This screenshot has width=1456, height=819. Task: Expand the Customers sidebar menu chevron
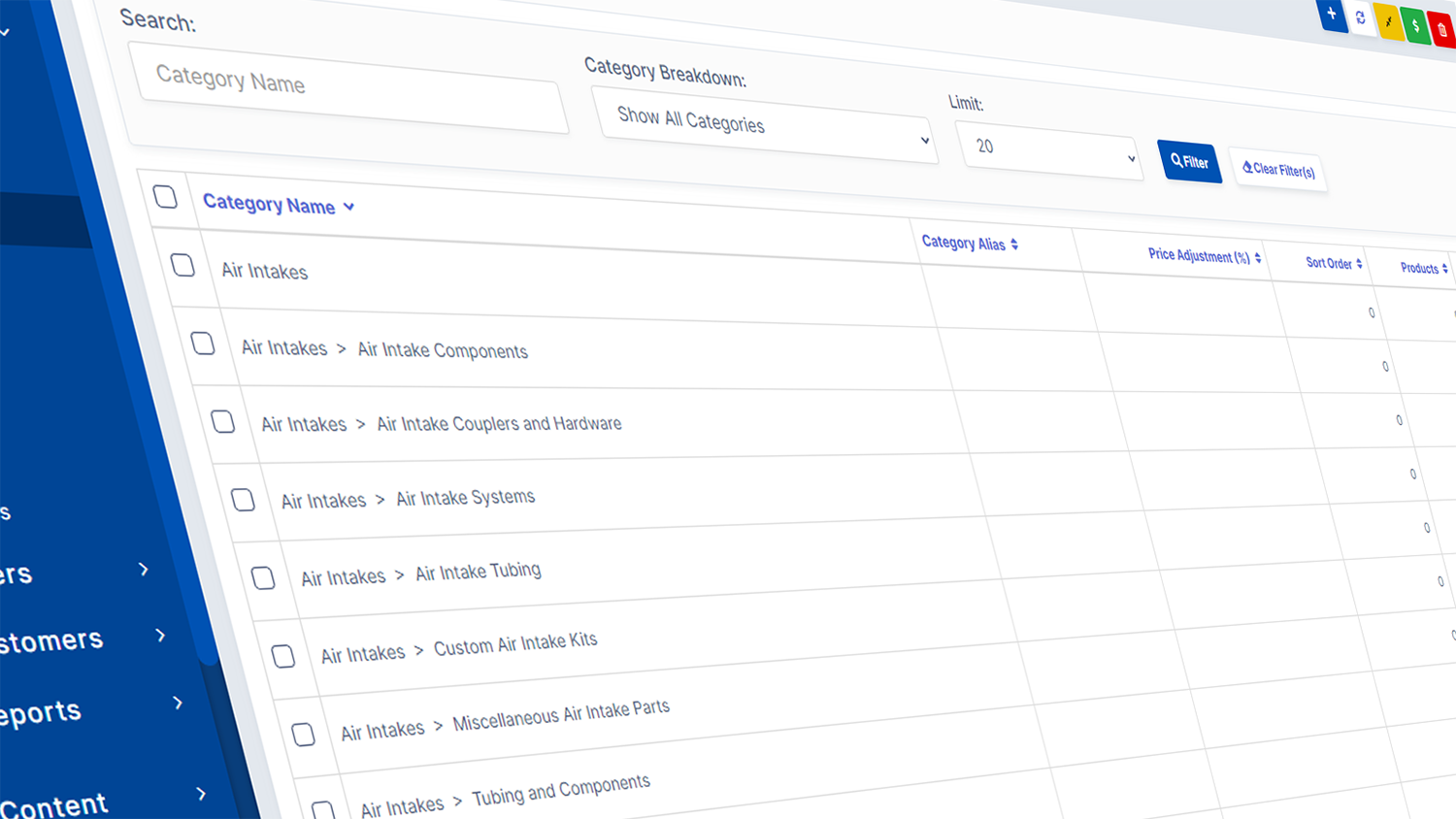160,636
